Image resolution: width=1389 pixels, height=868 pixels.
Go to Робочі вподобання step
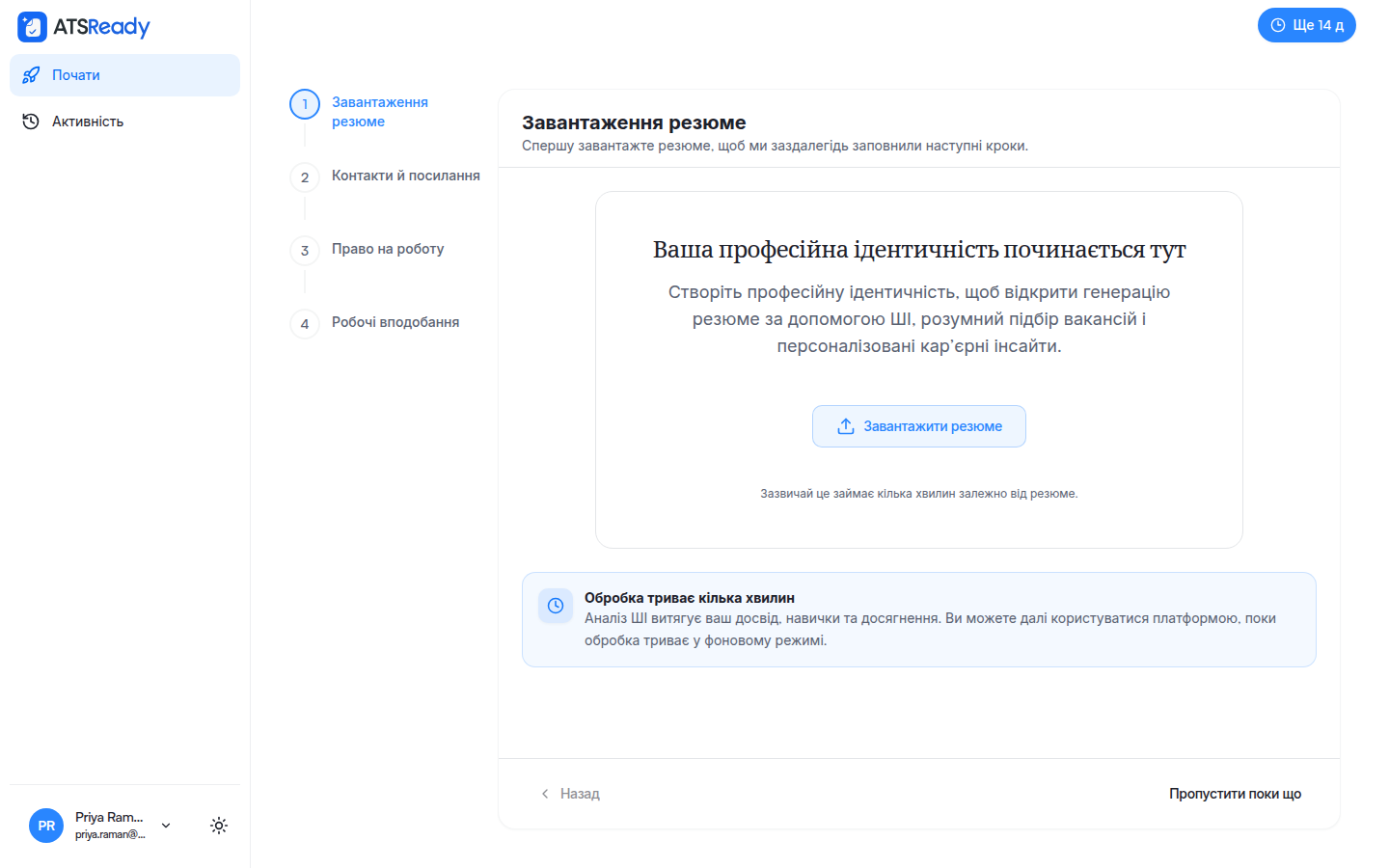pyautogui.click(x=395, y=322)
